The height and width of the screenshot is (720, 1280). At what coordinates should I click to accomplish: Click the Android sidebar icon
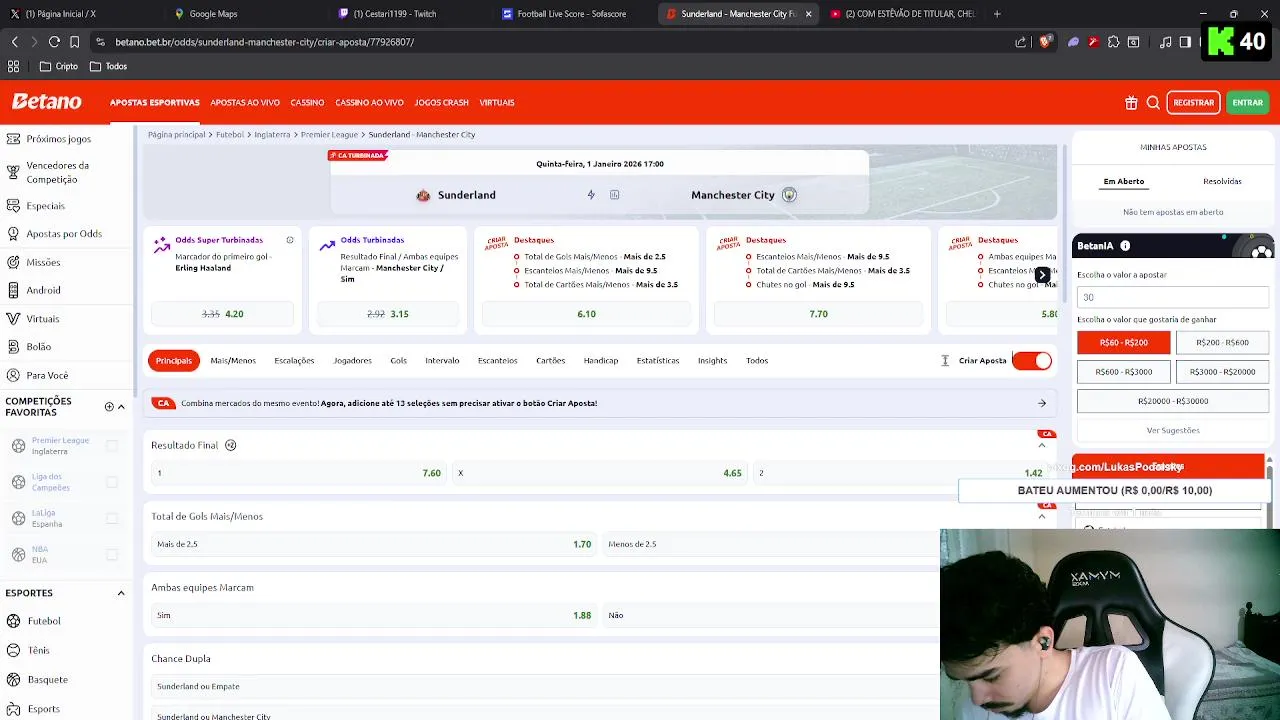[x=13, y=290]
